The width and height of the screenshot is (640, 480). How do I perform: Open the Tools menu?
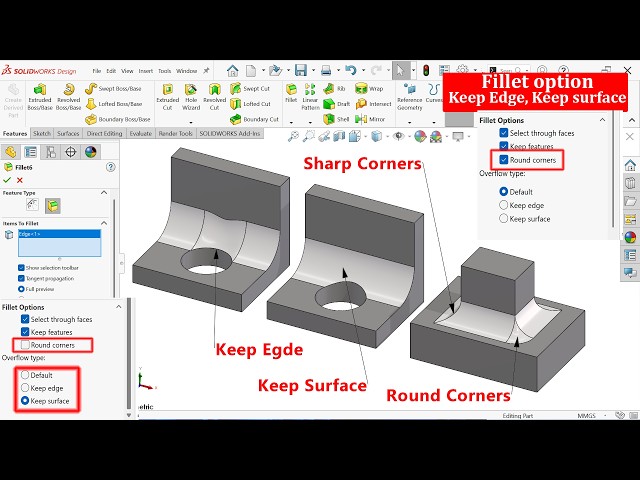(164, 71)
